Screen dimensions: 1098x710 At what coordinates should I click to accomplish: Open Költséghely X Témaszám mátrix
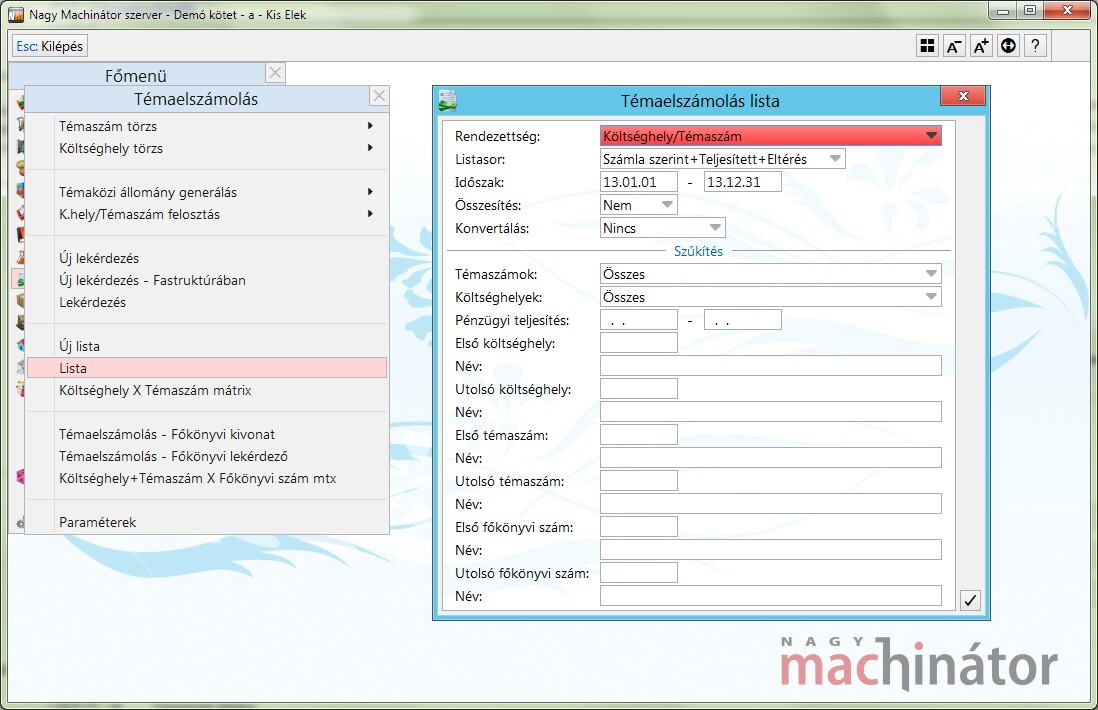click(x=207, y=390)
